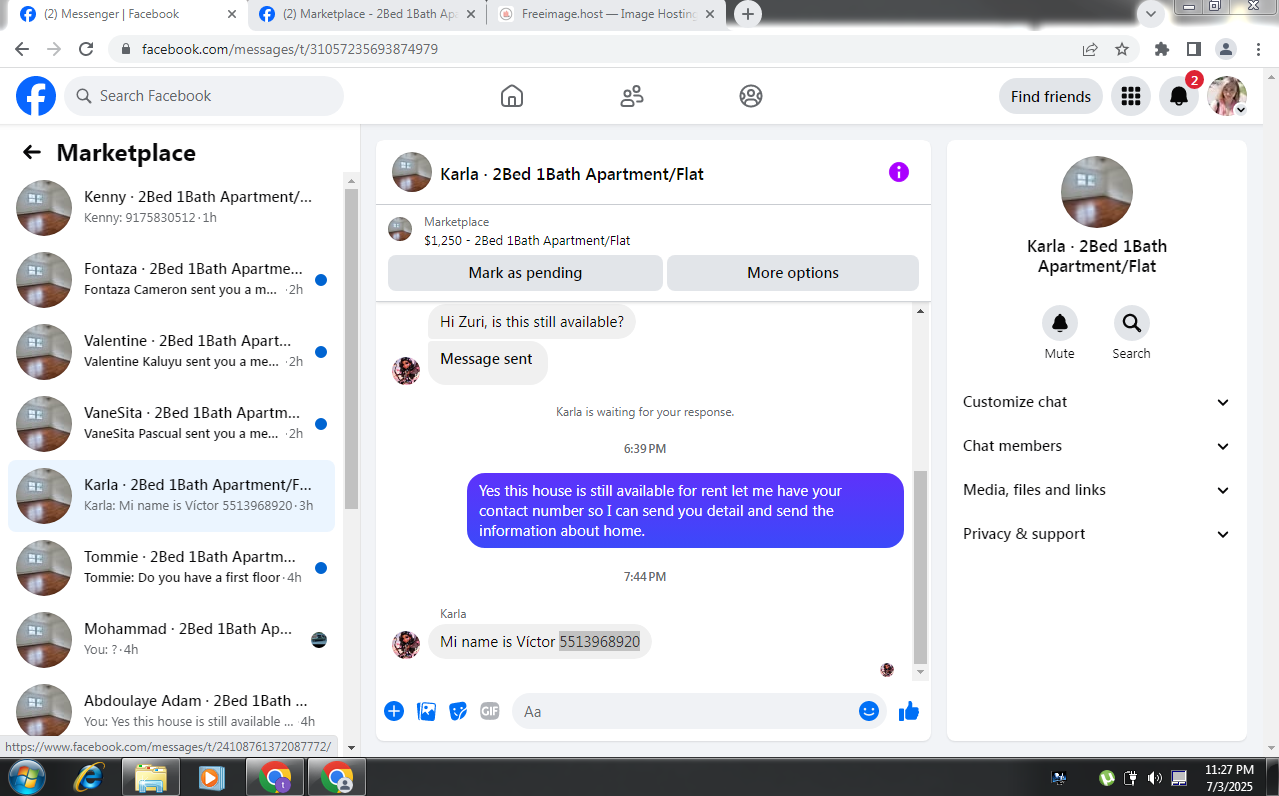This screenshot has height=796, width=1279.
Task: Choose a GIF from the composer
Action: tap(490, 711)
